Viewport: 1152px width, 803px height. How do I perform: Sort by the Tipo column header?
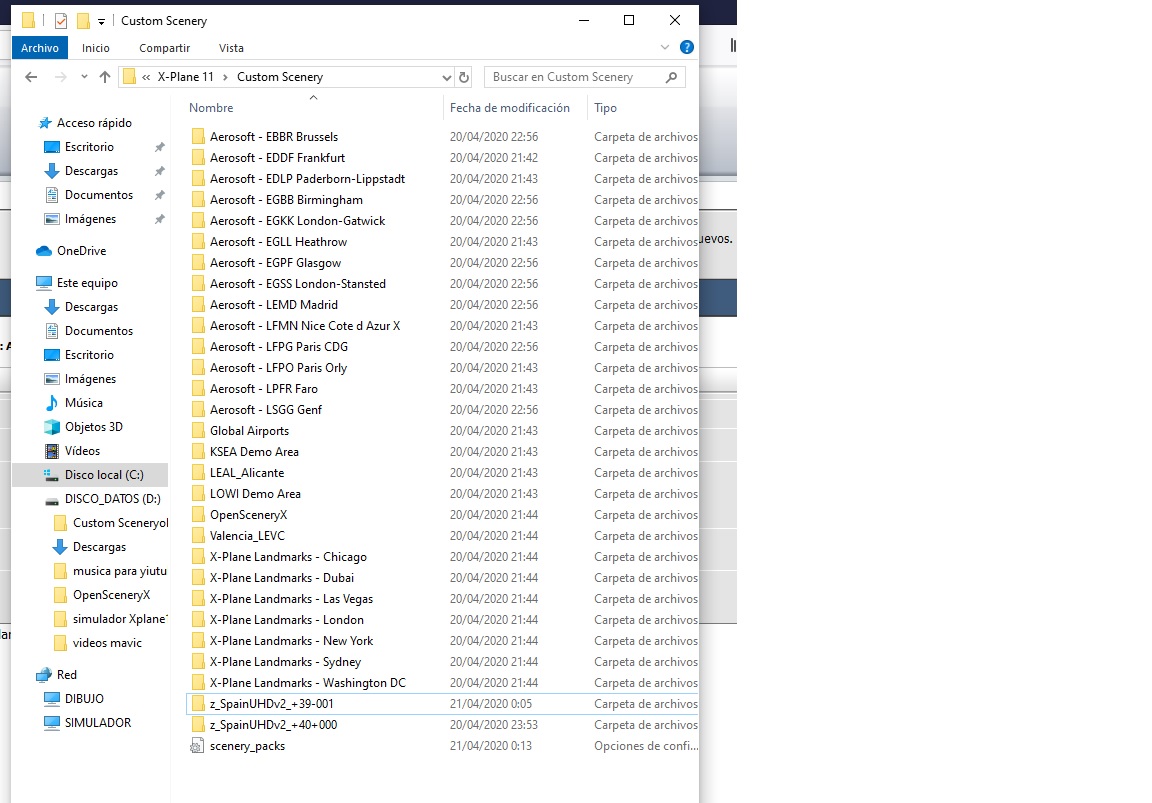[x=605, y=108]
